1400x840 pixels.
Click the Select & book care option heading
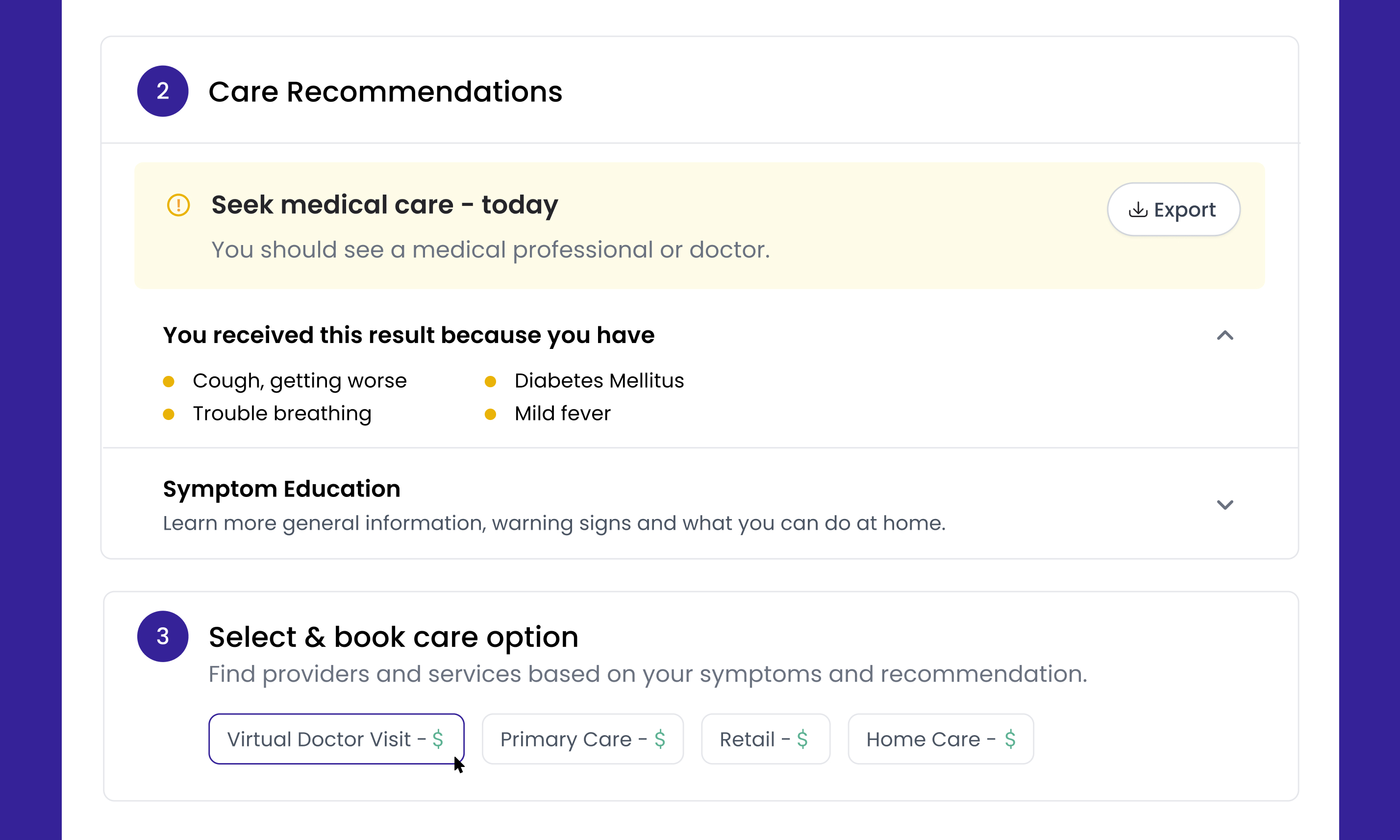393,636
